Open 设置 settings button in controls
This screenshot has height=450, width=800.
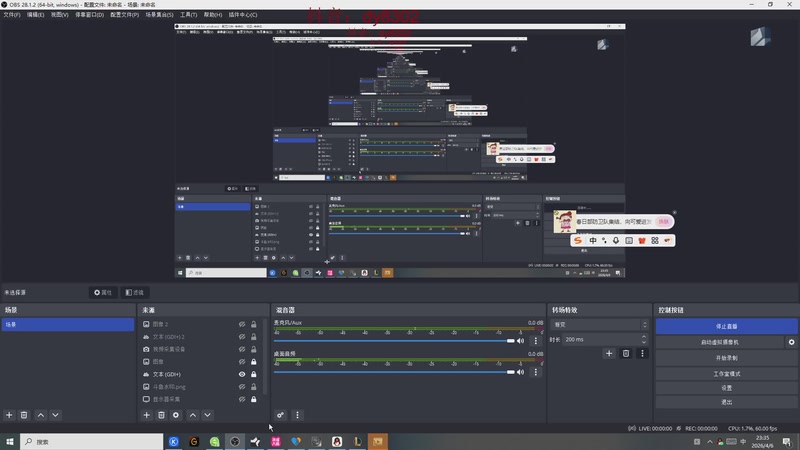727,388
